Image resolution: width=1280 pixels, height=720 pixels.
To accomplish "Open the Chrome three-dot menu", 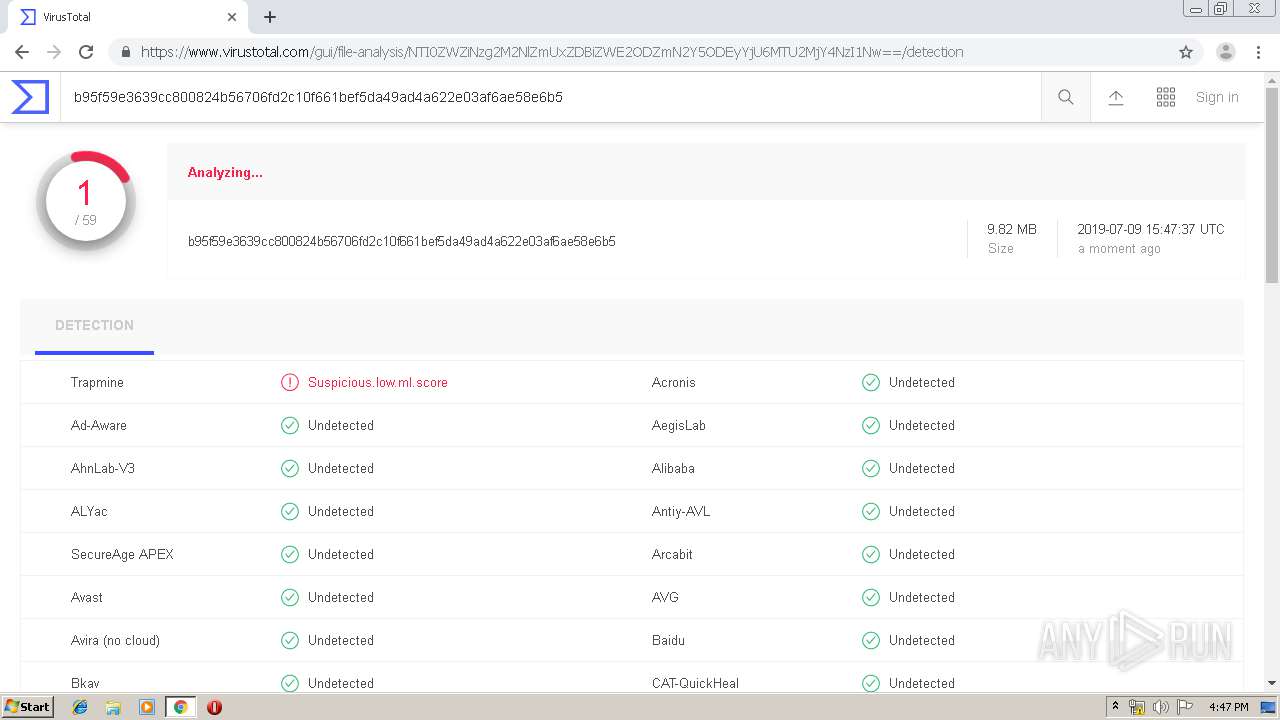I will coord(1258,52).
